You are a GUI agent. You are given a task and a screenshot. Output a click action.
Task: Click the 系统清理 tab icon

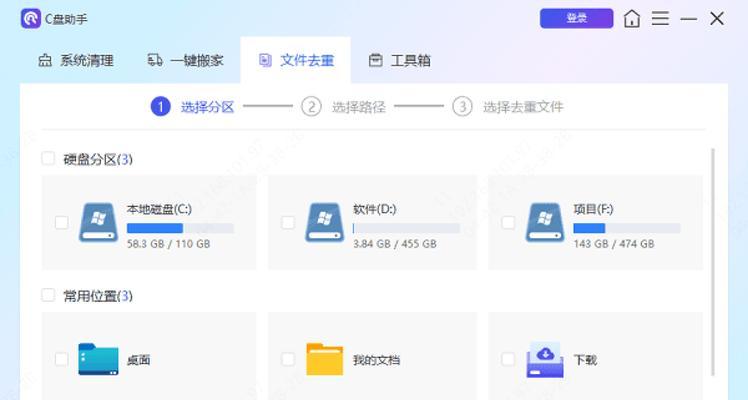(x=45, y=61)
